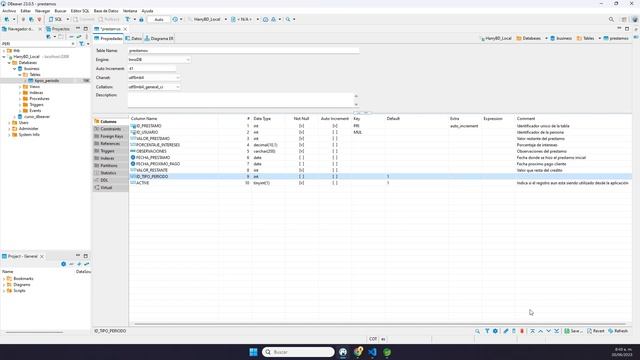Expand the Users node in navigator
The height and width of the screenshot is (360, 640).
(x=9, y=122)
